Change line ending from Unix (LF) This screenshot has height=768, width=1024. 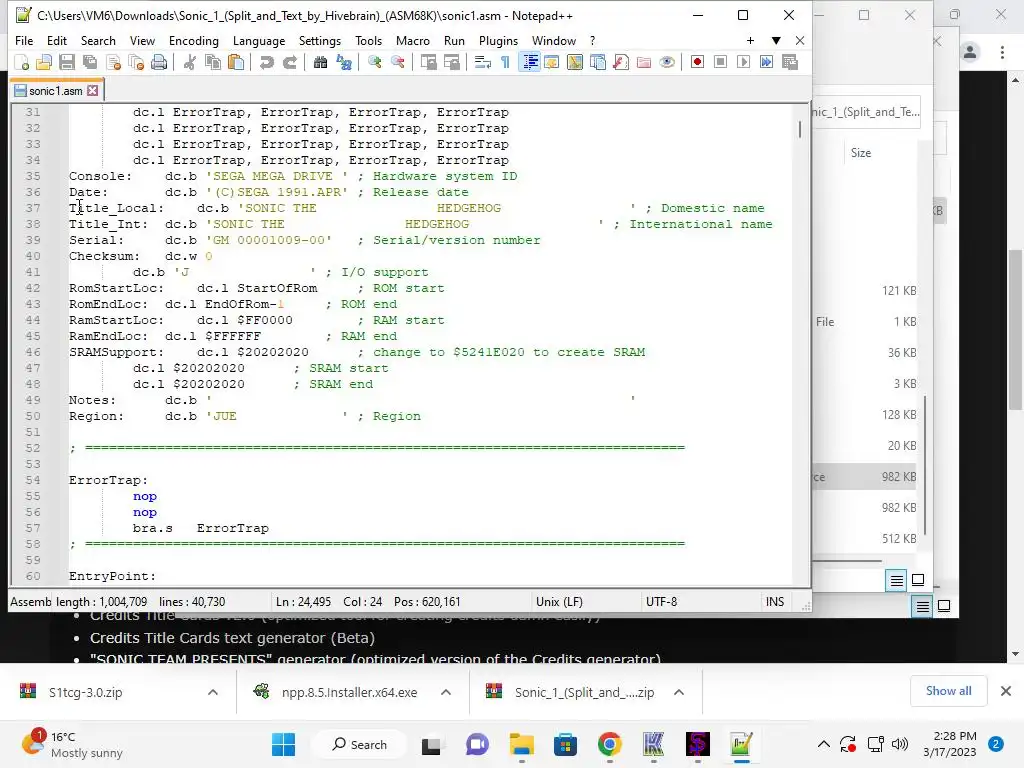click(x=560, y=601)
